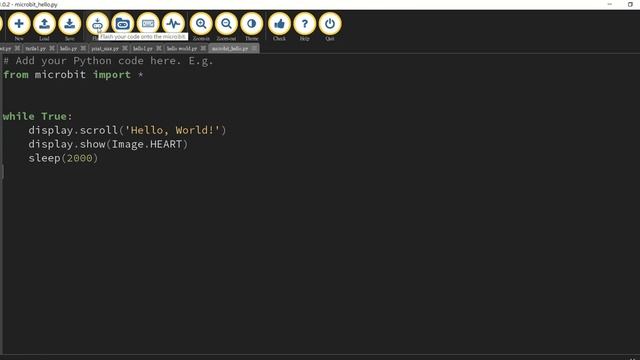
Task: Click the display.scroll('Hello, World!') line
Action: [127, 131]
